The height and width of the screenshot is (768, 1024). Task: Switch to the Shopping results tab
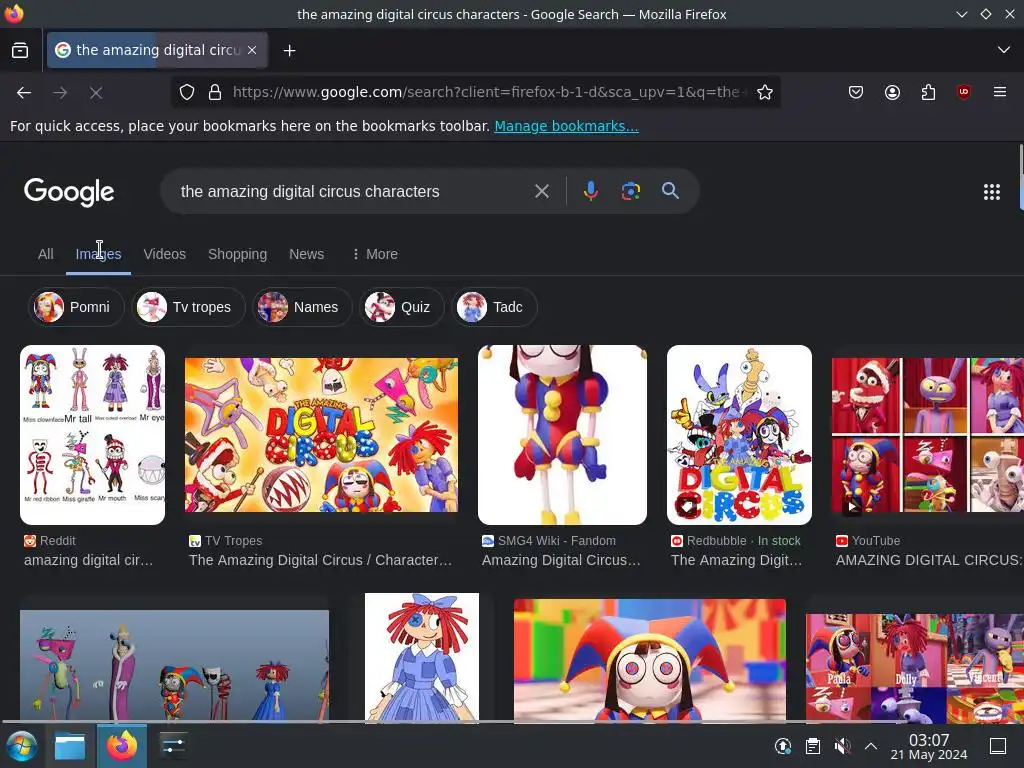pos(237,254)
